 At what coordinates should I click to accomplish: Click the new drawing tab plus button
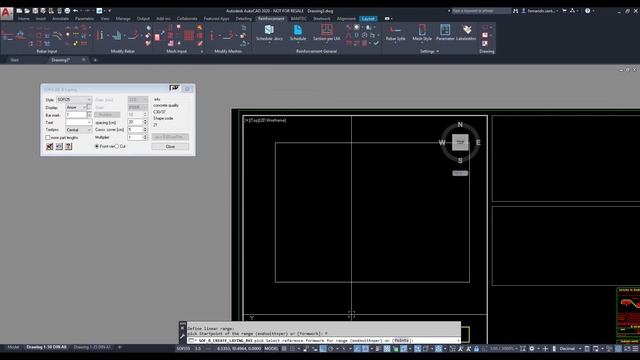click(x=96, y=60)
